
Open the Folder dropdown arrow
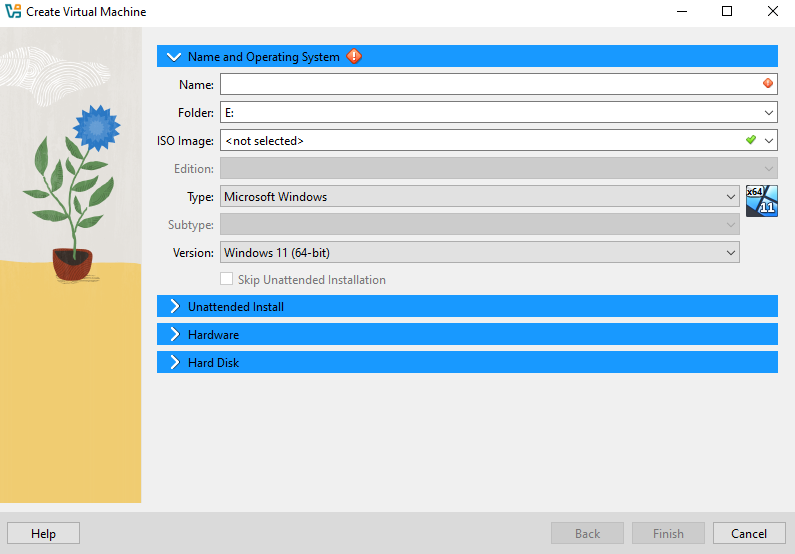[769, 113]
